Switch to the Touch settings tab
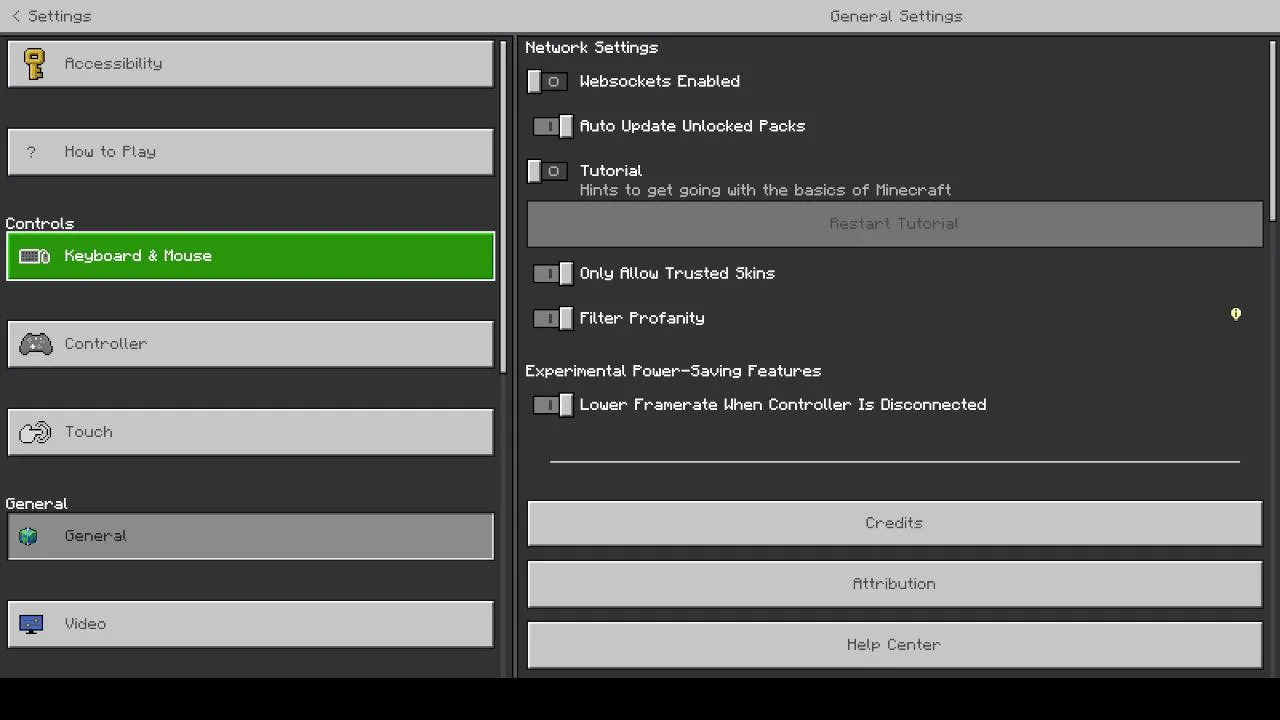1280x720 pixels. [x=250, y=432]
